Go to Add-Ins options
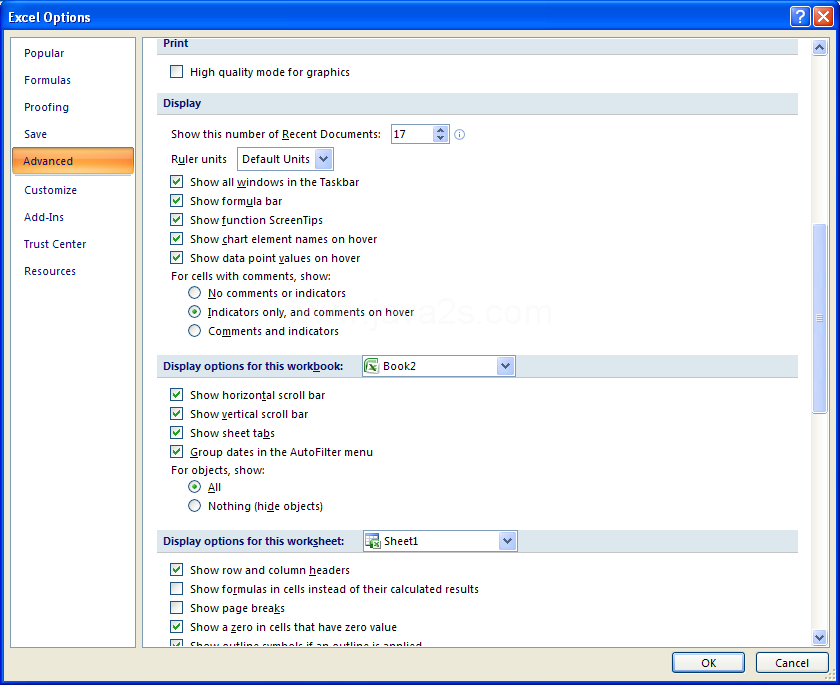 [73, 217]
